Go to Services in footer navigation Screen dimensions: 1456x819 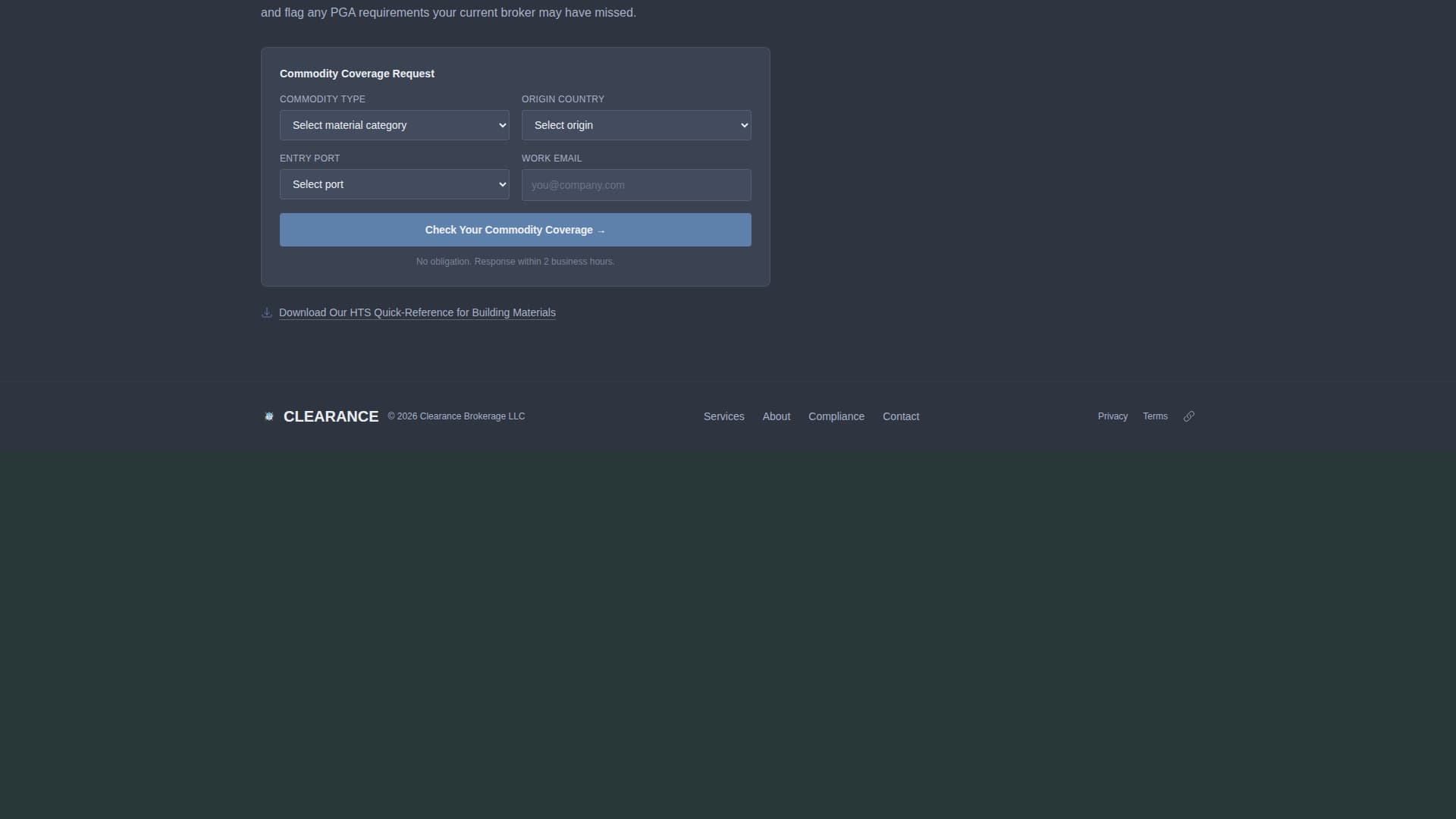click(x=723, y=416)
